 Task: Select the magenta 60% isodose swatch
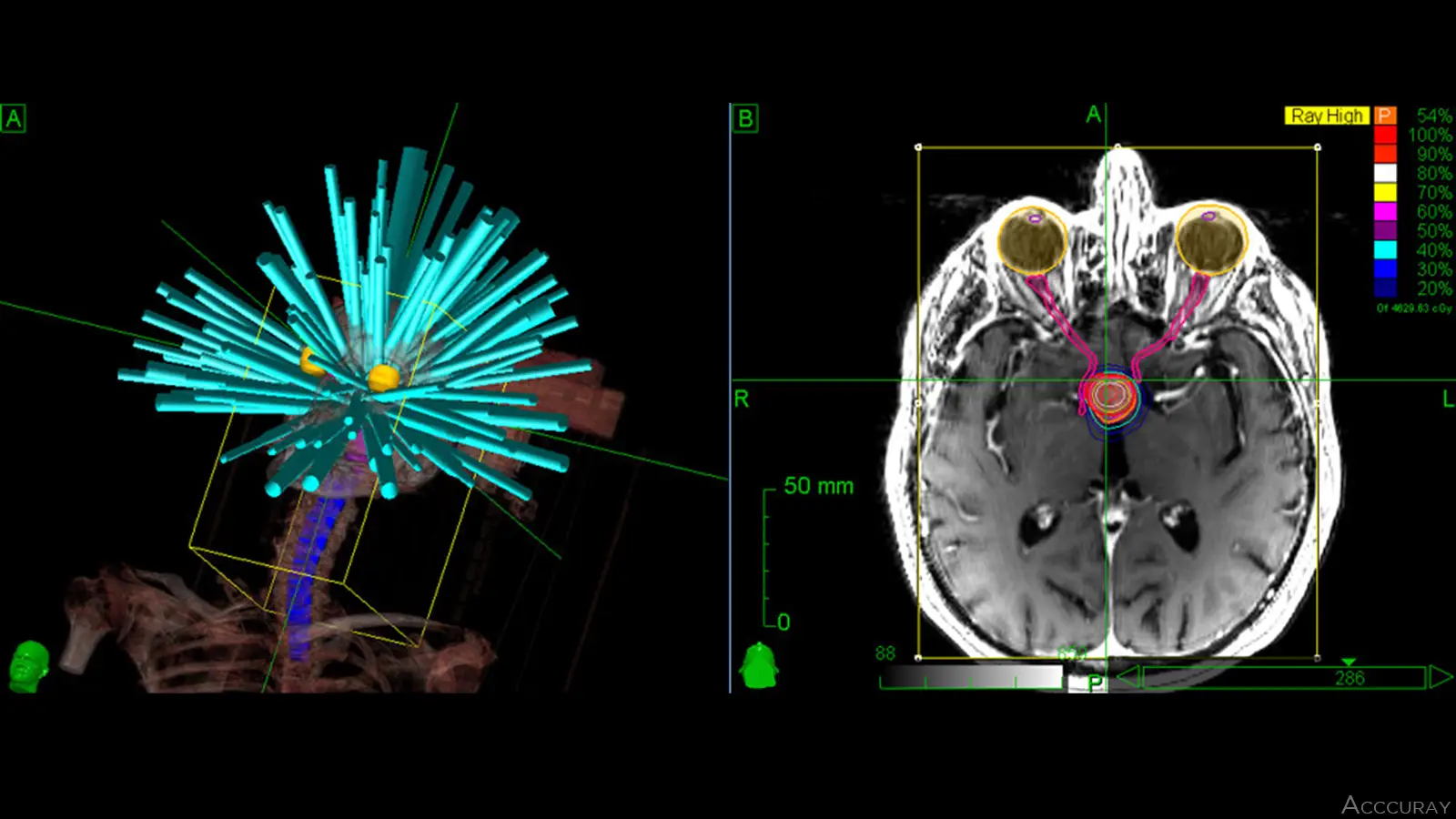1385,211
